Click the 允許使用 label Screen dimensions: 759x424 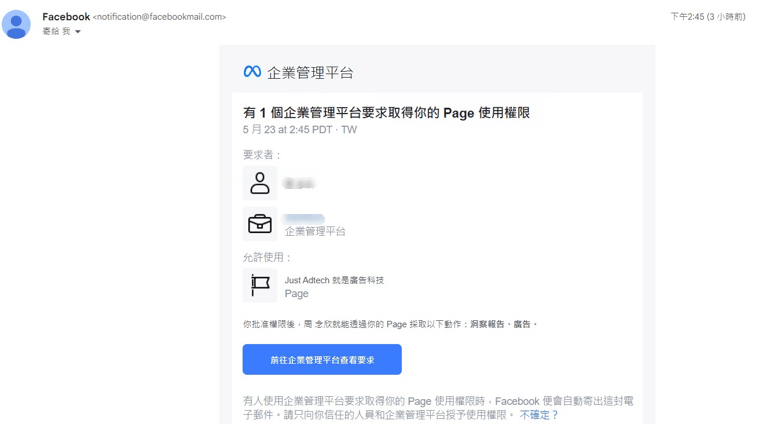click(267, 257)
